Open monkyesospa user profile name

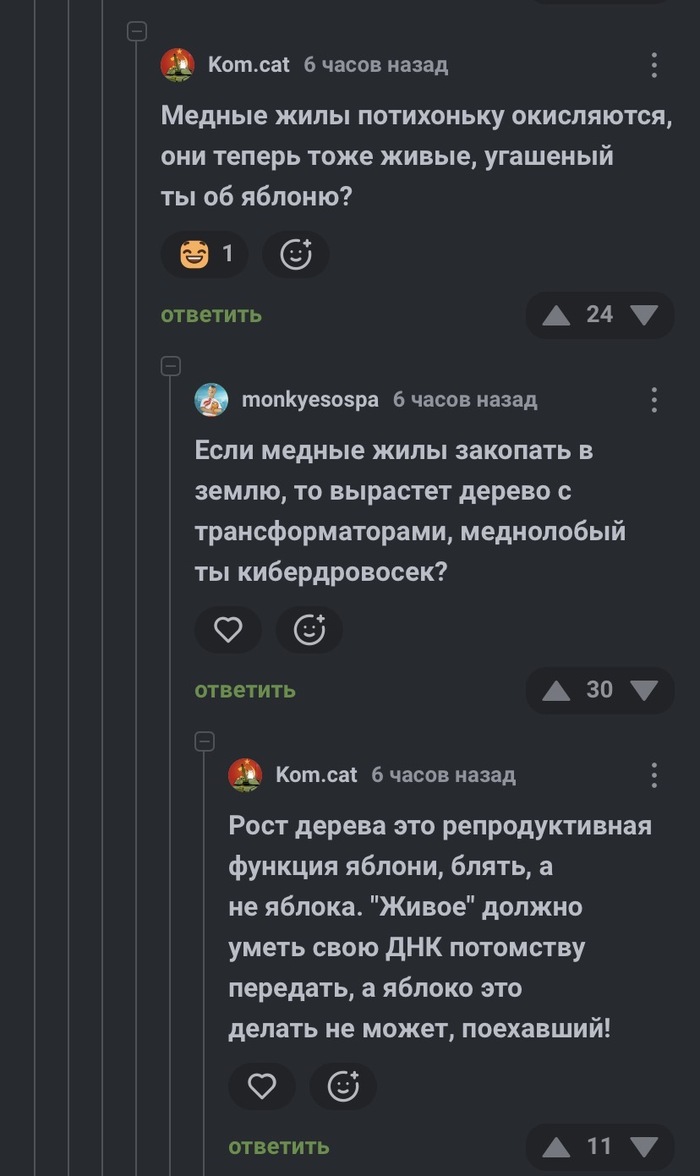[x=310, y=400]
